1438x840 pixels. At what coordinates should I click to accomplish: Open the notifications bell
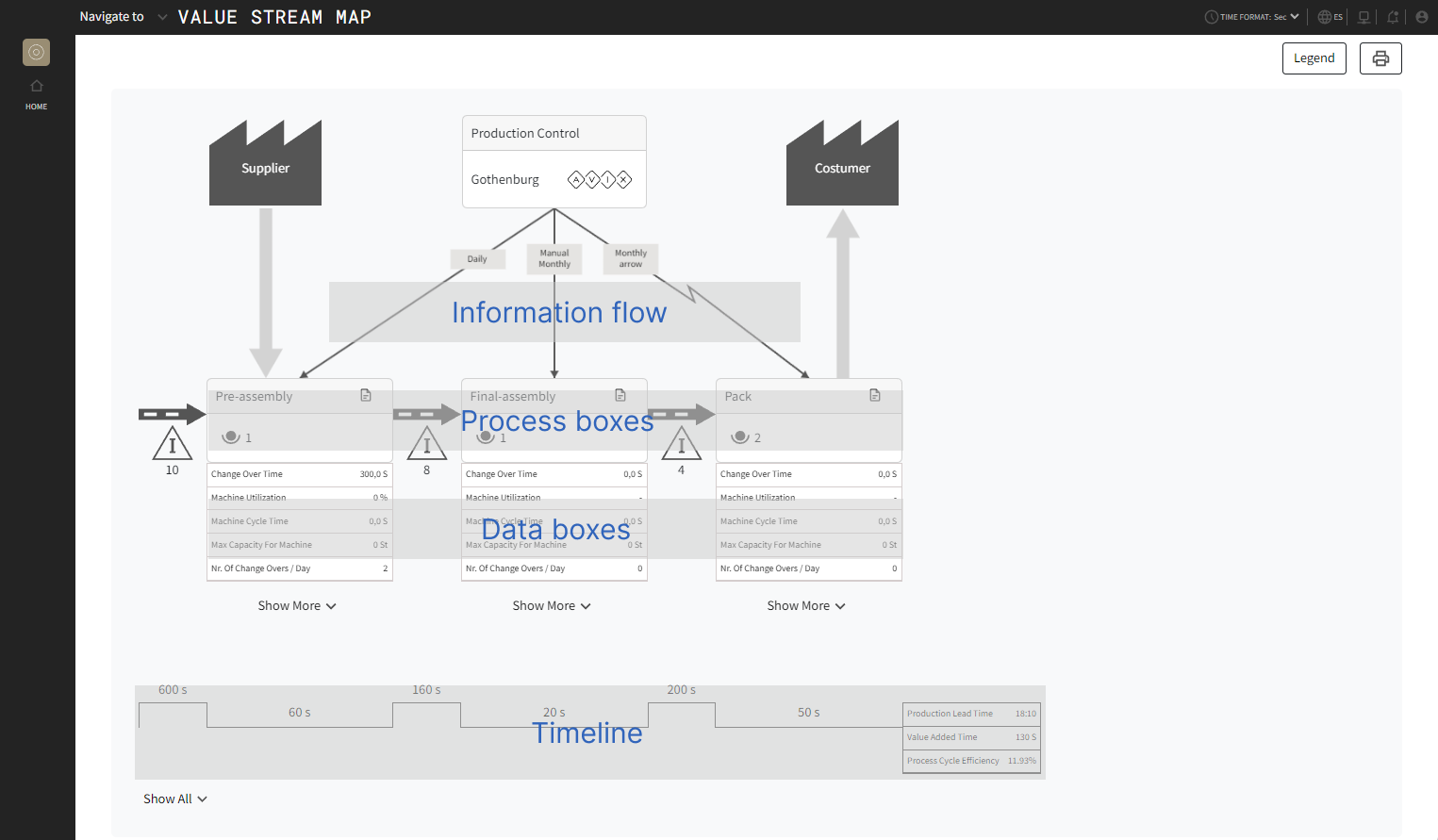click(x=1392, y=17)
